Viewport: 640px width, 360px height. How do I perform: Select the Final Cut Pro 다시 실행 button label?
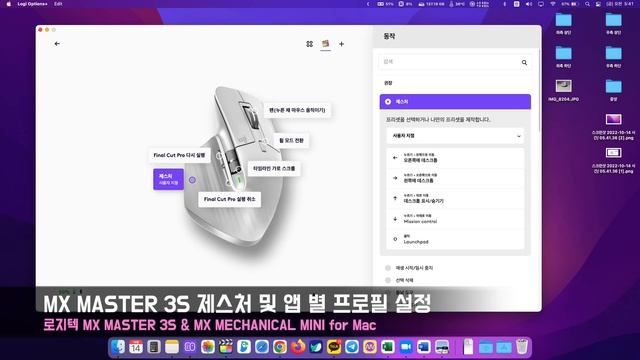pos(179,155)
